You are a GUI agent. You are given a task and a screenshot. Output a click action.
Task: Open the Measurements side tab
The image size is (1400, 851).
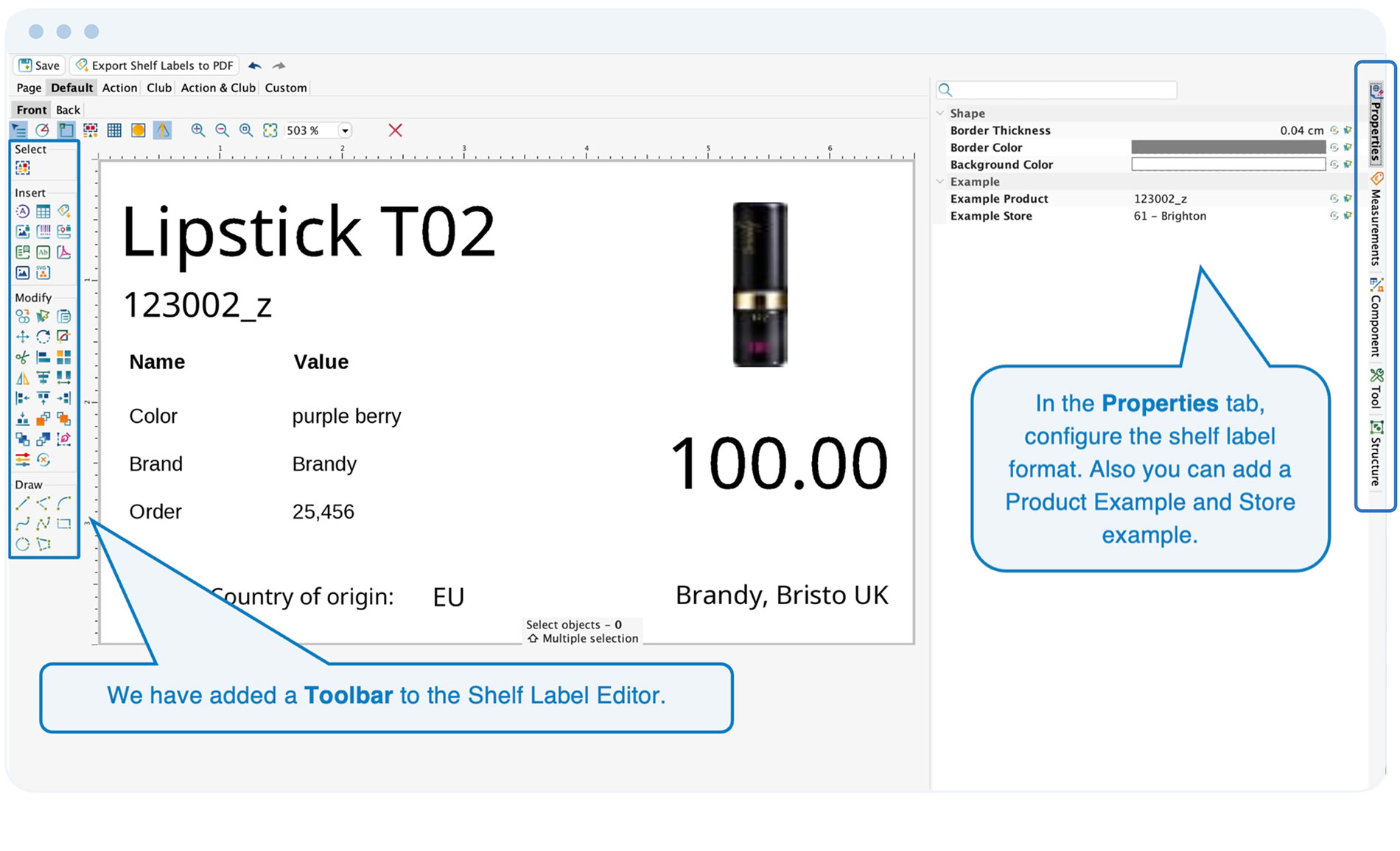(1376, 220)
